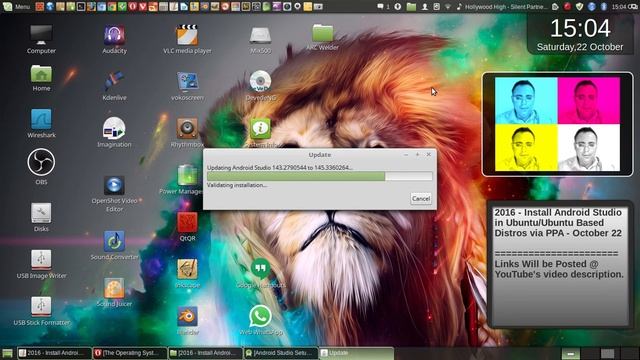Select 'Validating installation...' status text
Viewport: 640px width, 360px height.
pos(237,185)
